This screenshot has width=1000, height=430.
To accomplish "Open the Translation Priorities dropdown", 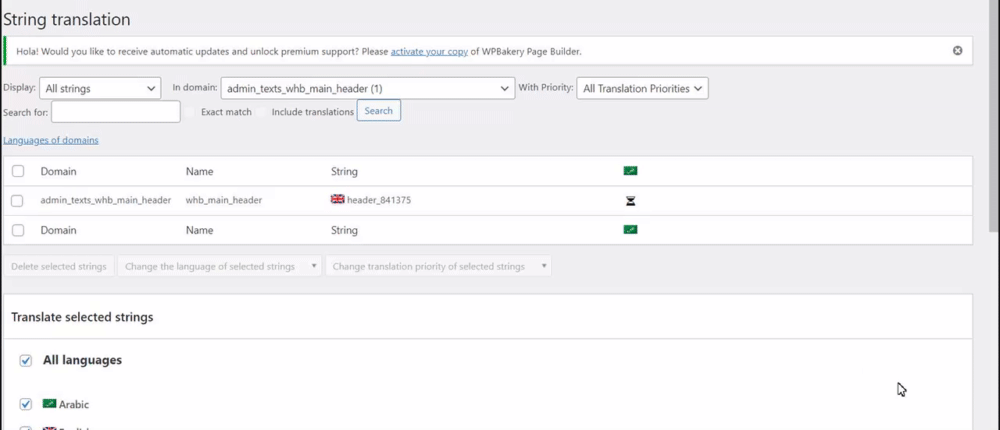I will (643, 89).
